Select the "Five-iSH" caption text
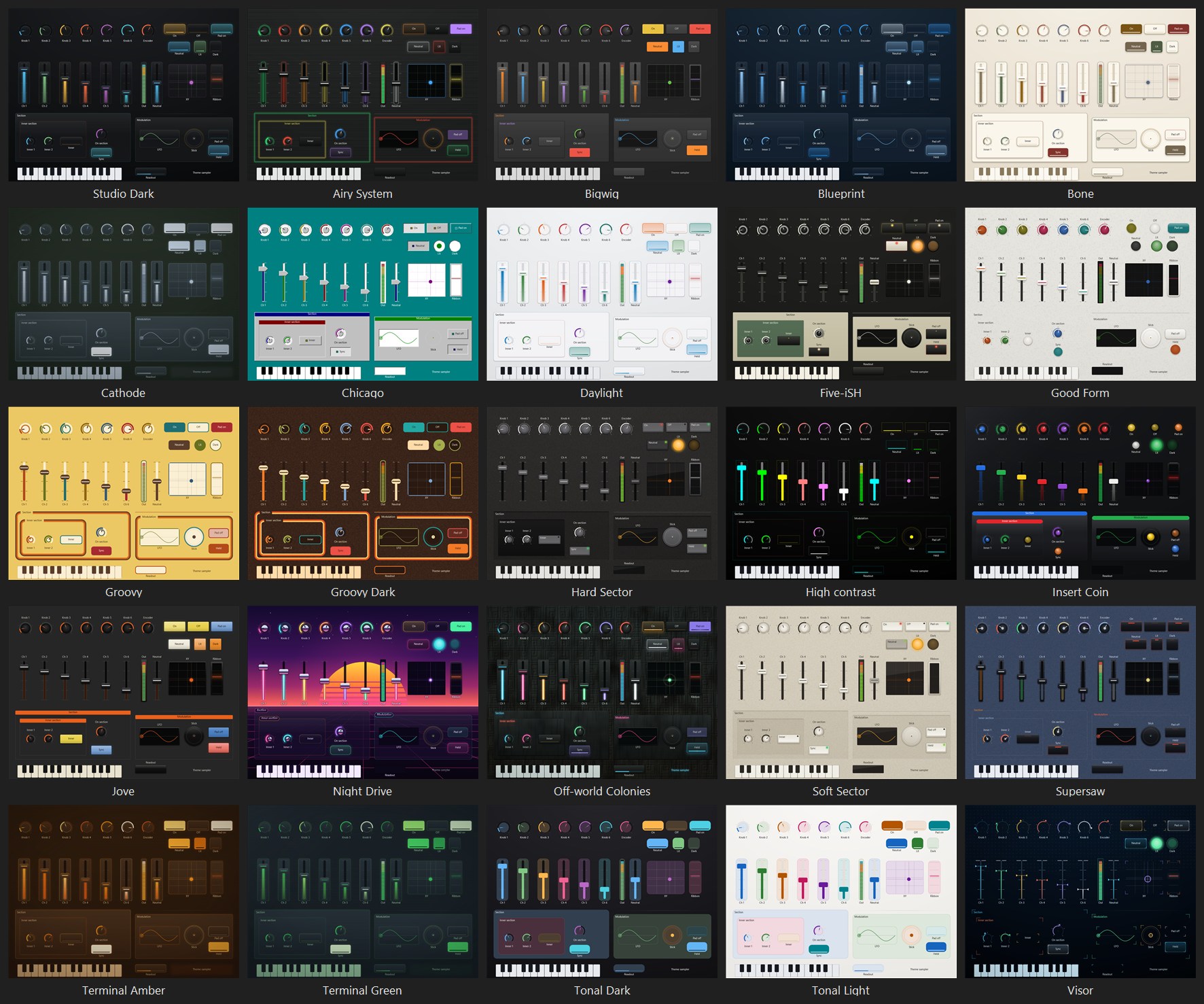This screenshot has width=1204, height=1004. tap(841, 393)
